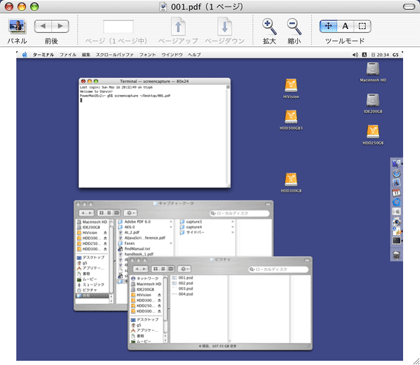Click the Macintosh HD drive icon on pictured desktop
The height and width of the screenshot is (365, 420).
[x=373, y=69]
